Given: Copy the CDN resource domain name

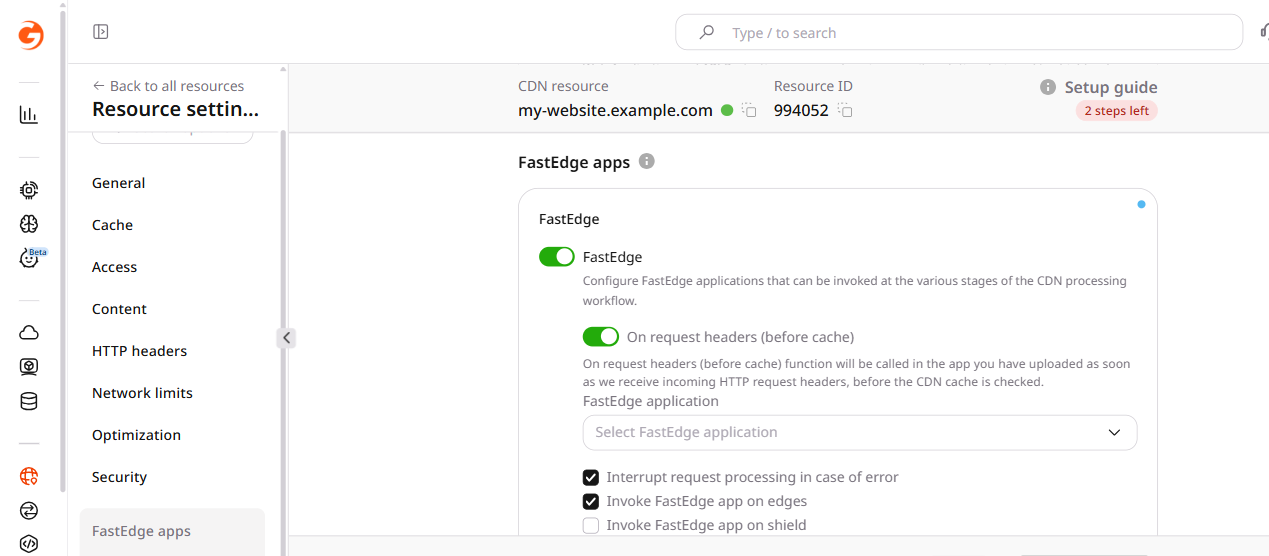Looking at the screenshot, I should (x=749, y=110).
